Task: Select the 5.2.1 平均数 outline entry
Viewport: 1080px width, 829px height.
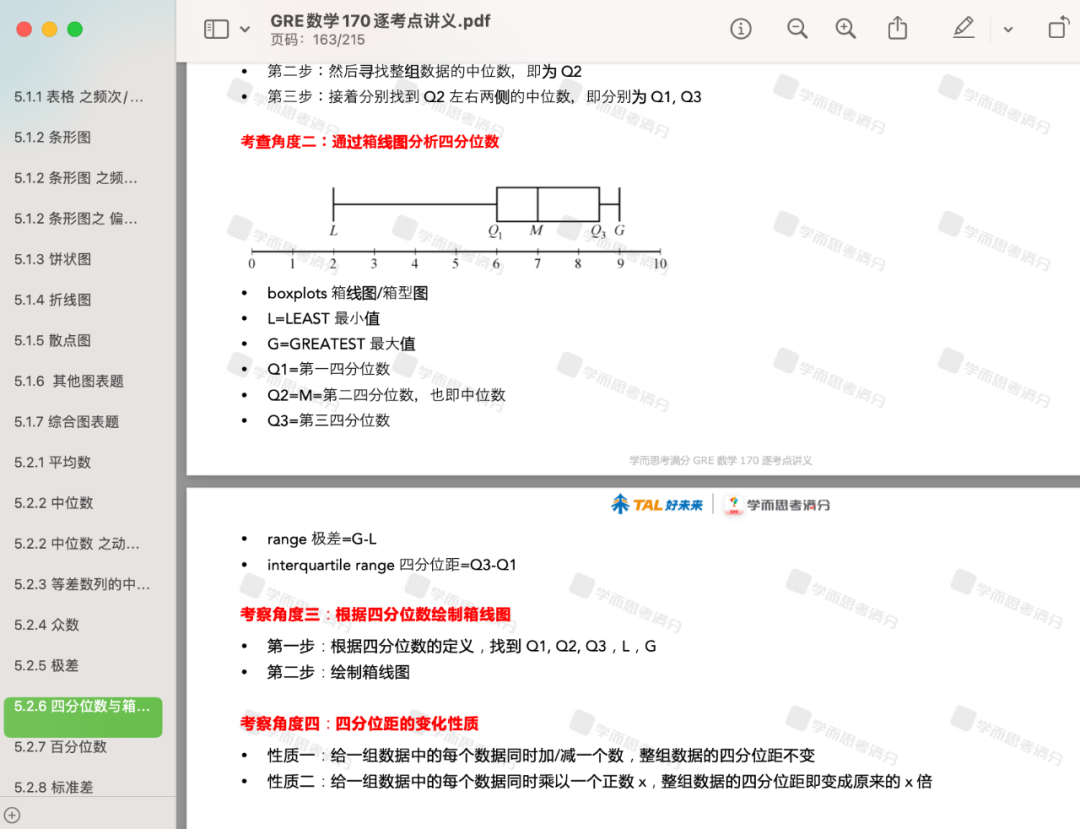Action: coord(53,462)
